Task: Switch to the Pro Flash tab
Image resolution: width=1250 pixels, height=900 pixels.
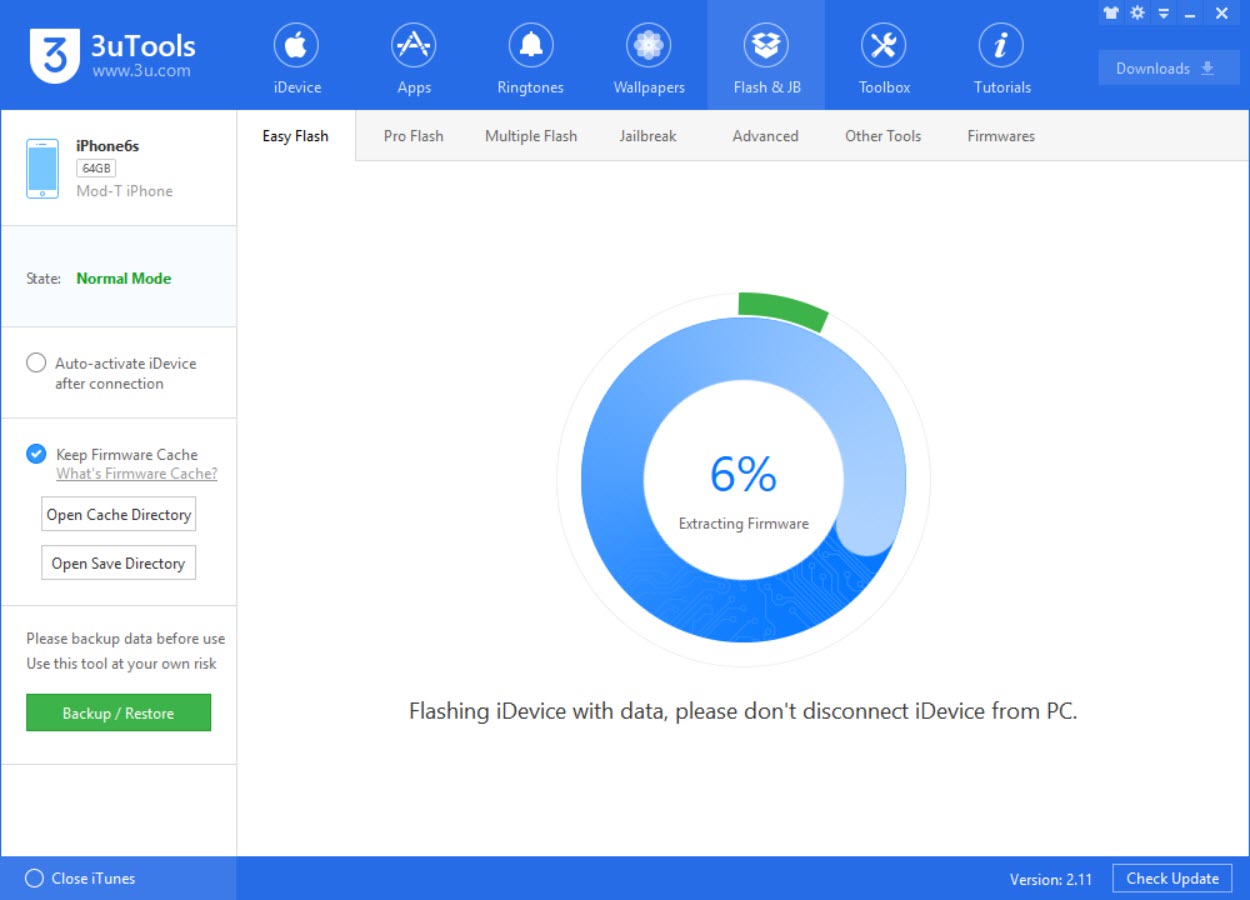Action: [x=413, y=136]
